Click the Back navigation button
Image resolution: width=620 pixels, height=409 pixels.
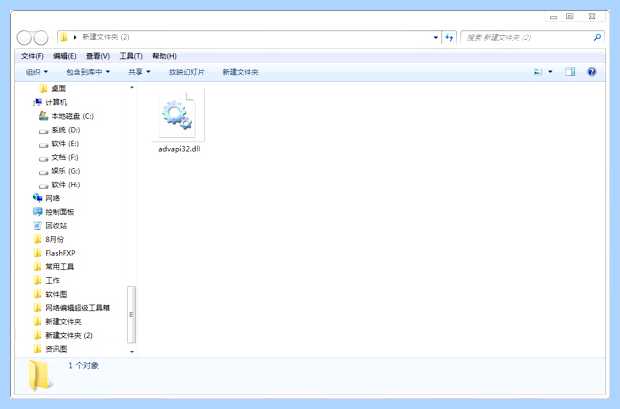coord(24,38)
